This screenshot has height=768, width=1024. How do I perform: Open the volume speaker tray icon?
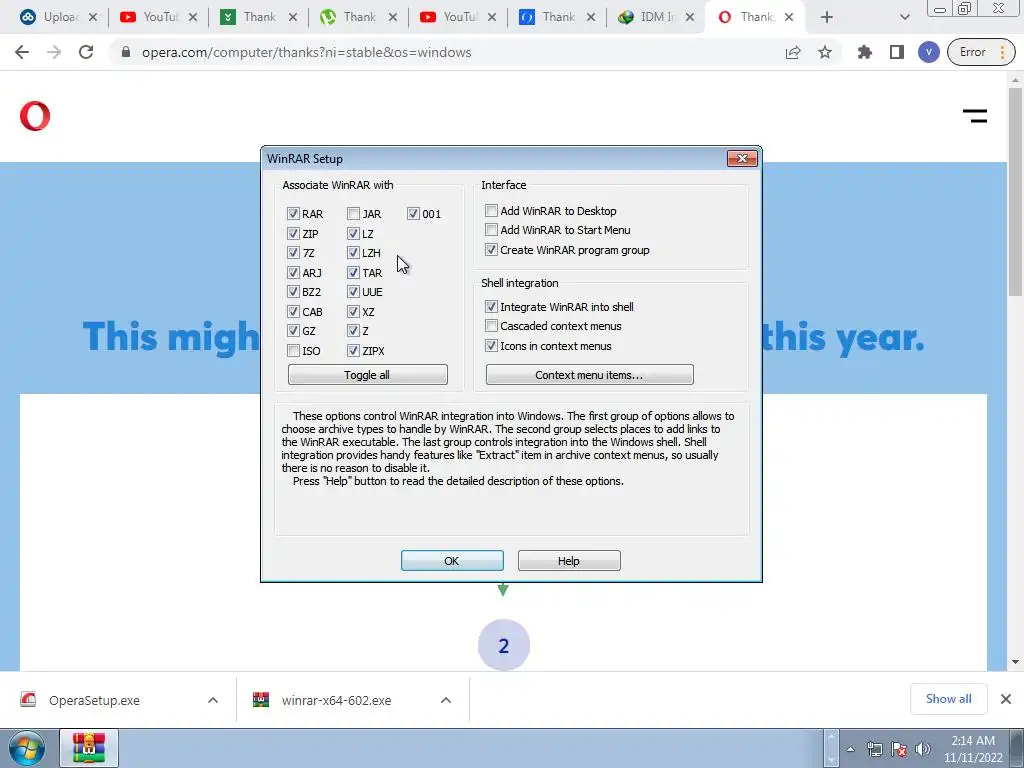coord(923,749)
